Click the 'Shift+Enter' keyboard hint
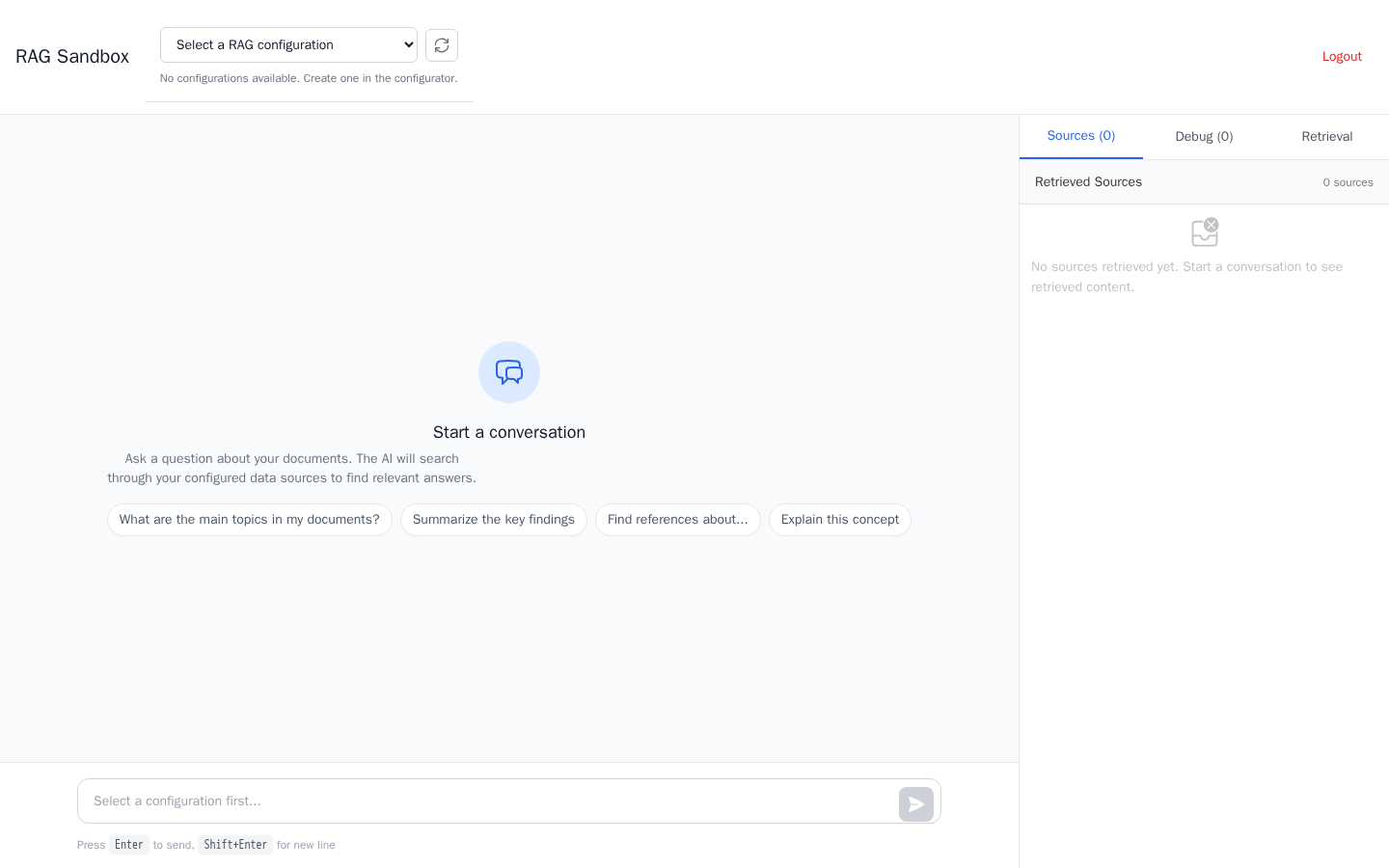The height and width of the screenshot is (868, 1389). click(235, 845)
